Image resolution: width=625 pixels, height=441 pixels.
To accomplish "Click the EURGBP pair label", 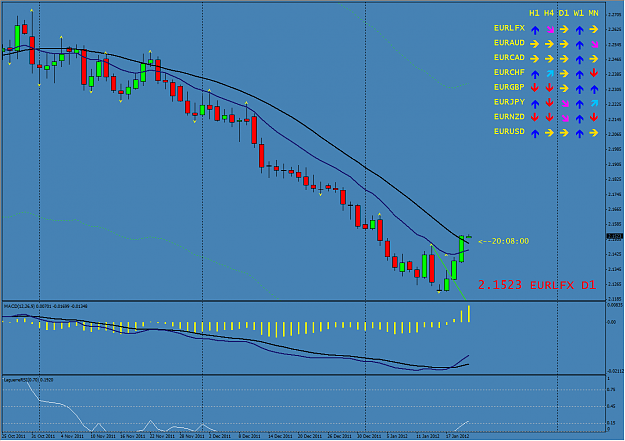I will point(509,87).
